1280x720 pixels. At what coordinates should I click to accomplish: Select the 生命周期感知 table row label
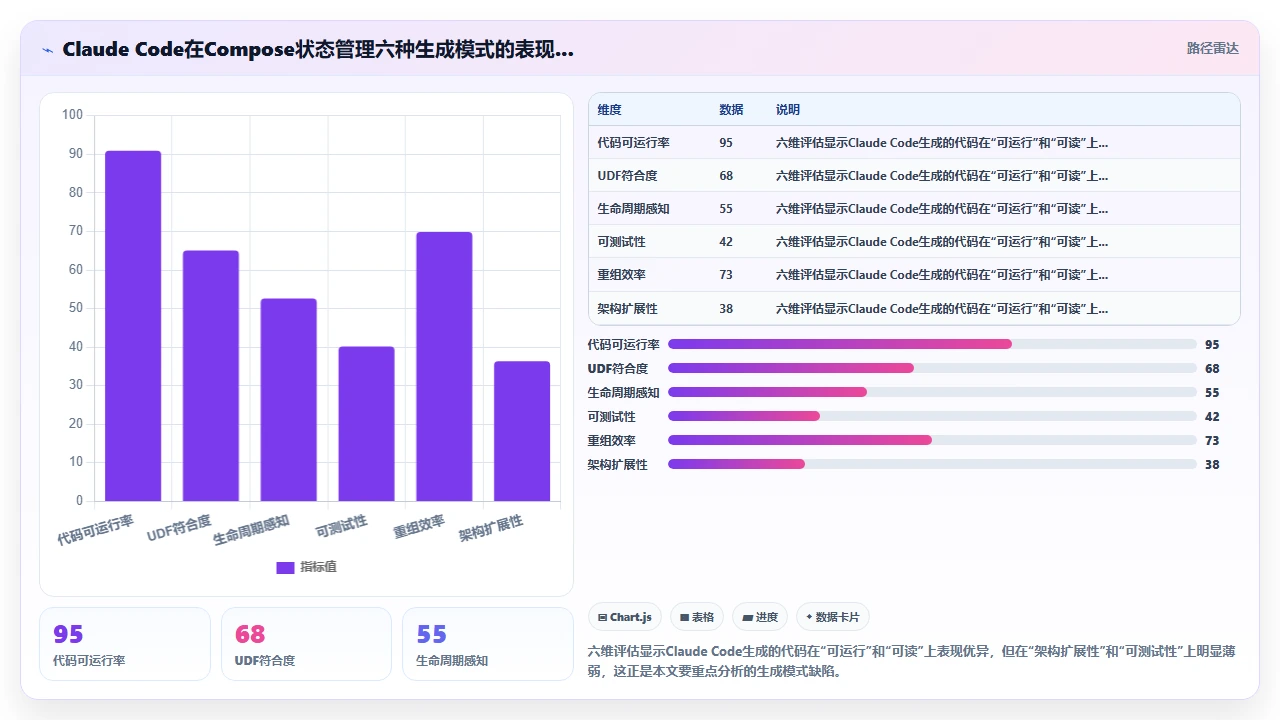coord(634,209)
